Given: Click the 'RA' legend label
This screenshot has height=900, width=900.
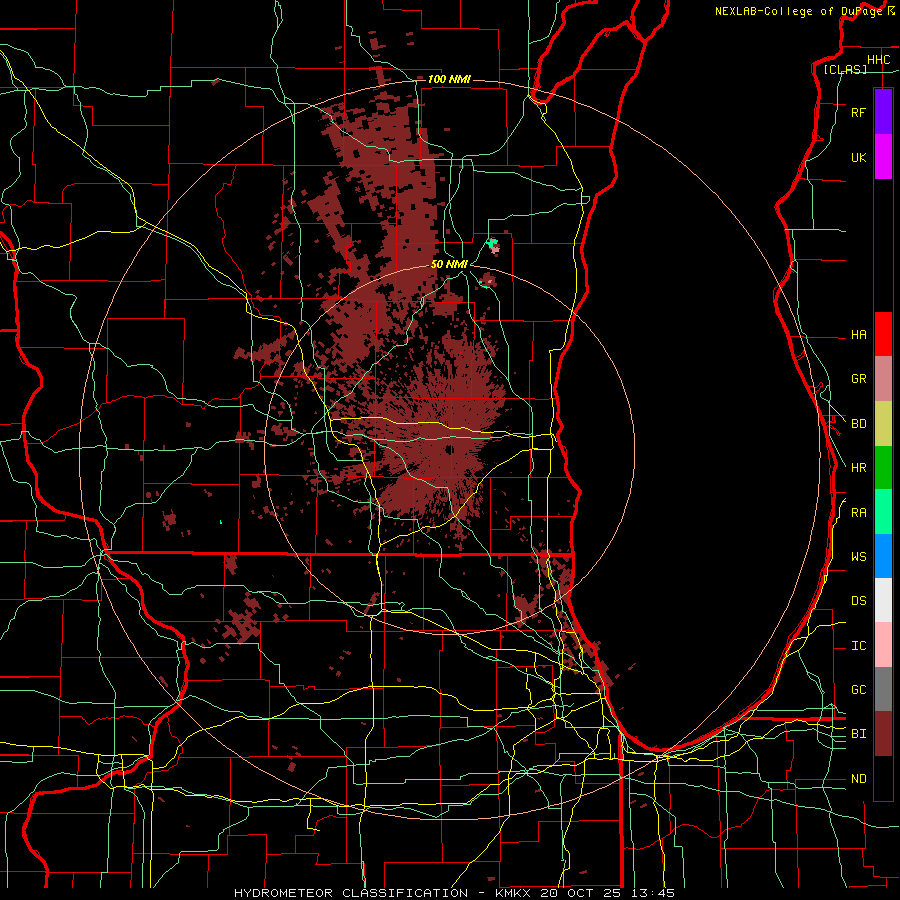Looking at the screenshot, I should [x=858, y=513].
